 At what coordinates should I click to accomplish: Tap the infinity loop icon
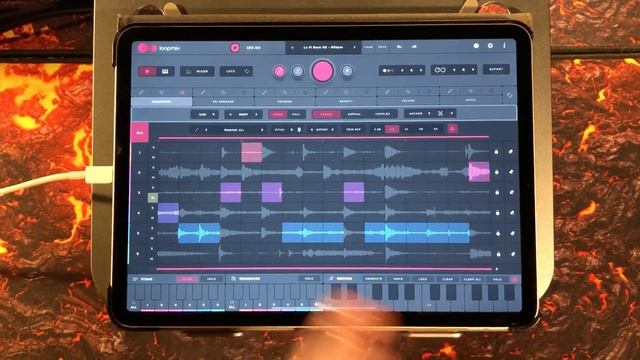point(440,70)
